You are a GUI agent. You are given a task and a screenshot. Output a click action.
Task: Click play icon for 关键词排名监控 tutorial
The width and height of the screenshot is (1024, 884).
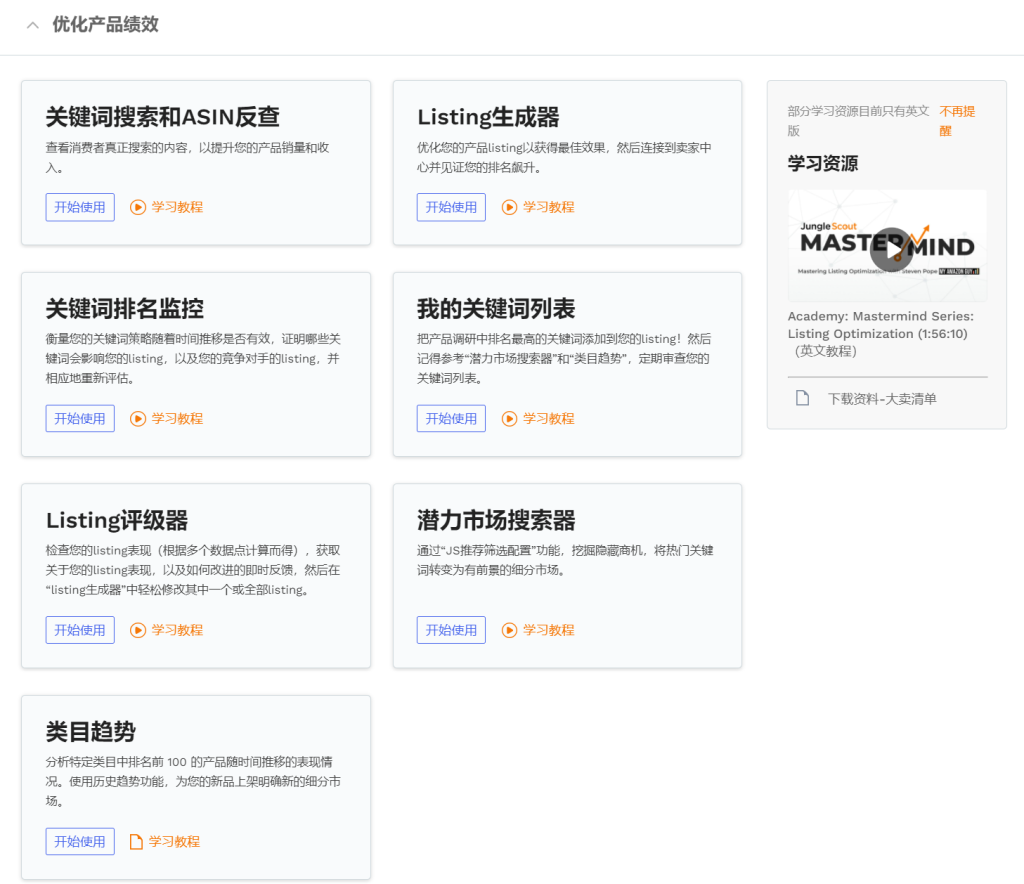point(138,419)
